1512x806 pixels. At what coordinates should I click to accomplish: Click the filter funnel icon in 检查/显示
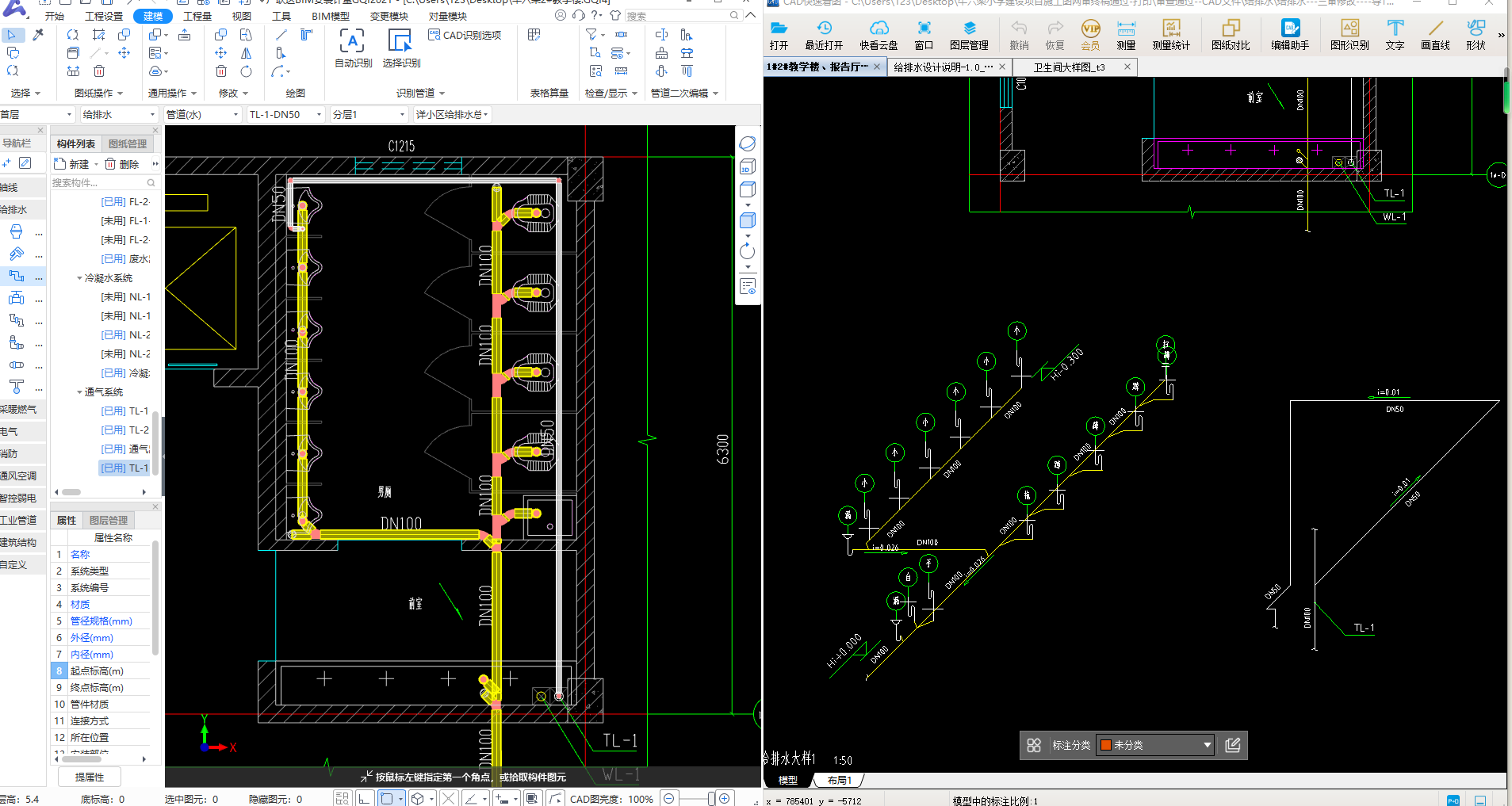pyautogui.click(x=591, y=35)
